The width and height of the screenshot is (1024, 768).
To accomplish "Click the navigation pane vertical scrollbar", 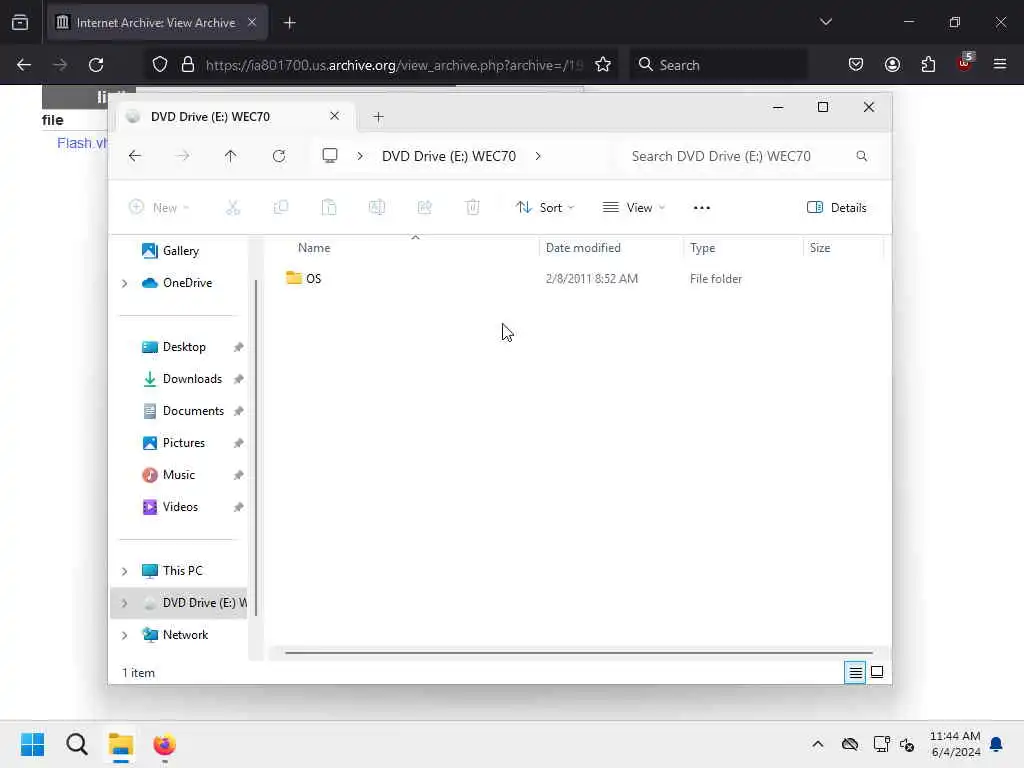I will tap(256, 447).
